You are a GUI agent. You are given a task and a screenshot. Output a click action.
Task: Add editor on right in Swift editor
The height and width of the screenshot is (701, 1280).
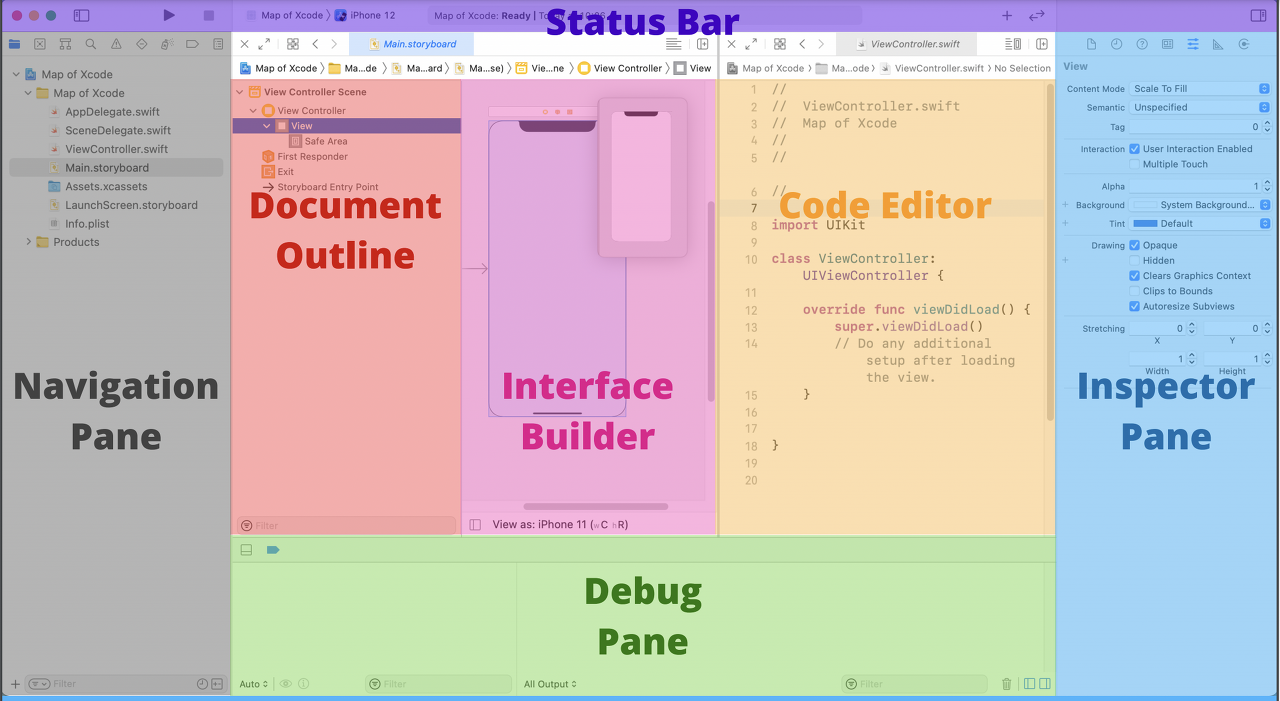(1042, 44)
